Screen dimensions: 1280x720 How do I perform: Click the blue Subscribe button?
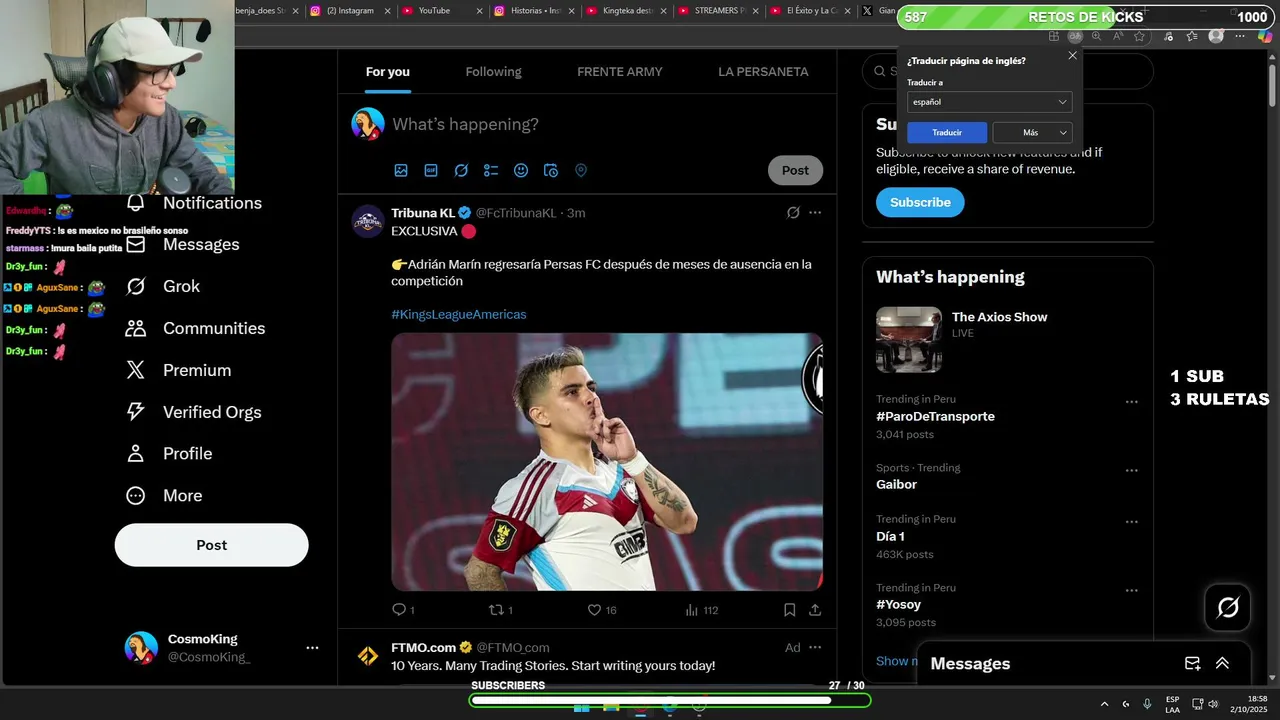[x=920, y=202]
